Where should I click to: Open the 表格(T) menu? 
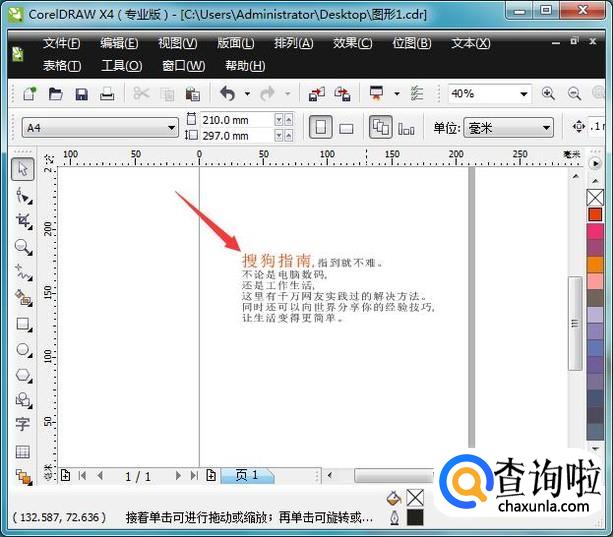(62, 66)
